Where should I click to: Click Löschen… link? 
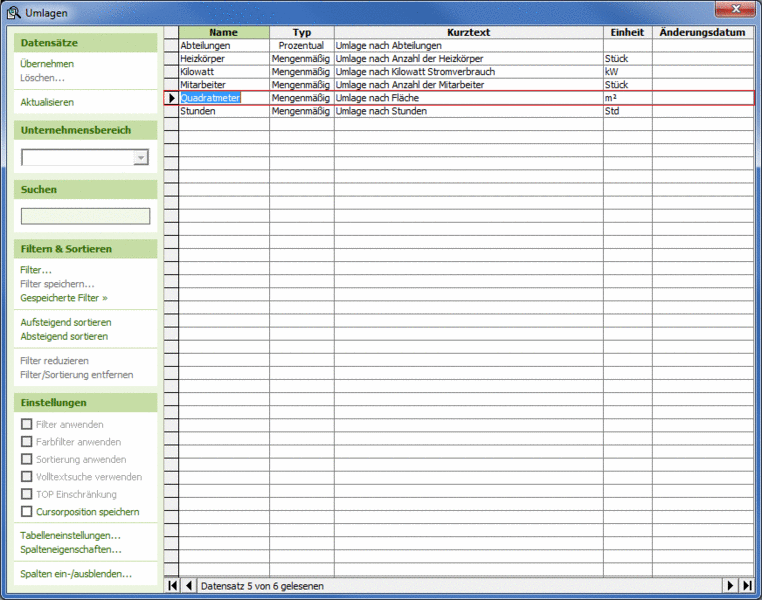pos(42,78)
